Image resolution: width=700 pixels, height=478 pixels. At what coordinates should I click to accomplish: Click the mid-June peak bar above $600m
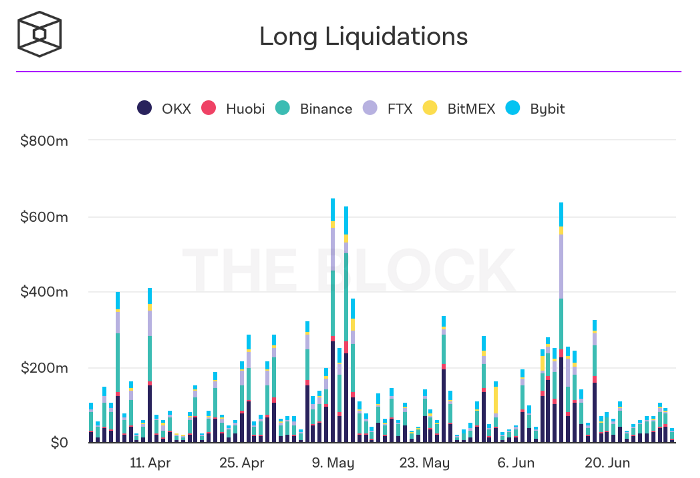tap(561, 320)
